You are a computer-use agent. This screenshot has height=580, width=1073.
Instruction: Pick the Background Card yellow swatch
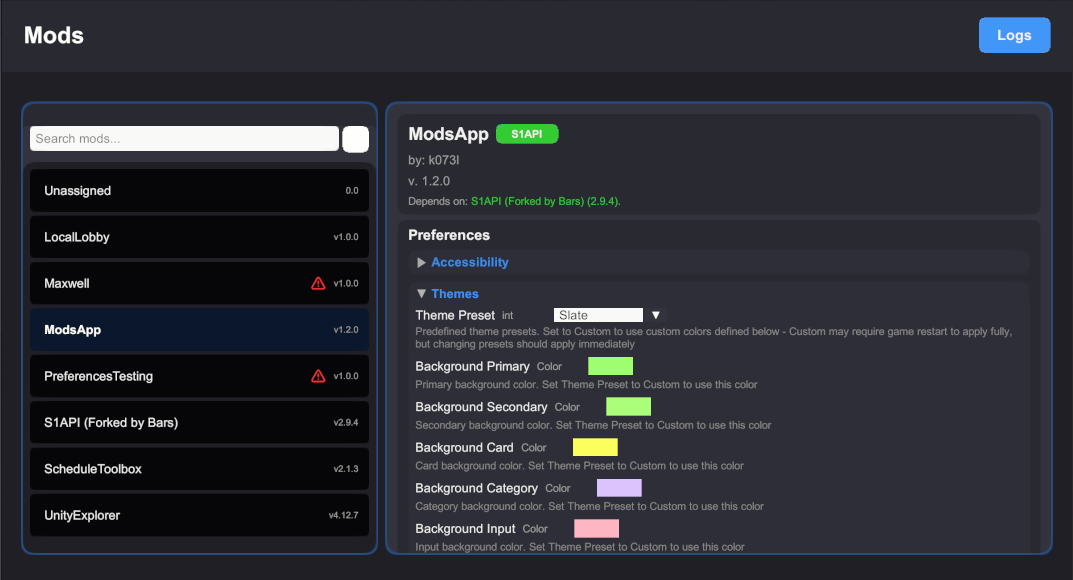(x=595, y=447)
